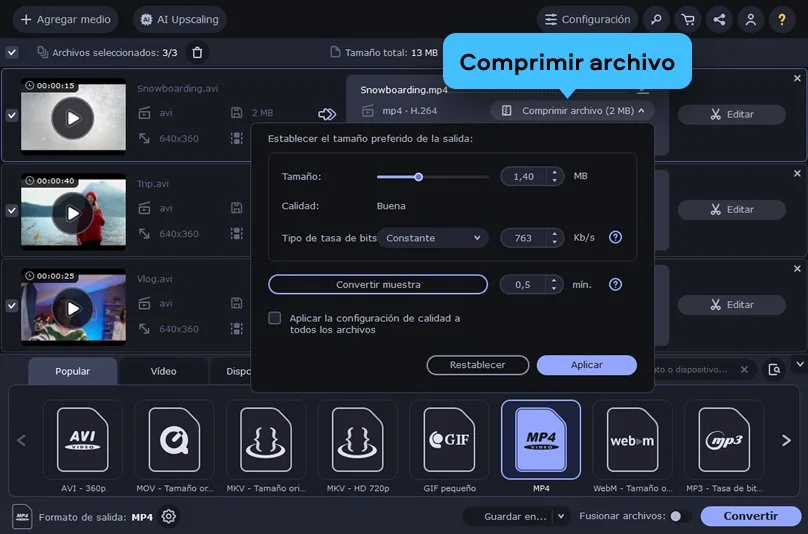
Task: Click the 763 bitrate input field
Action: [x=524, y=238]
